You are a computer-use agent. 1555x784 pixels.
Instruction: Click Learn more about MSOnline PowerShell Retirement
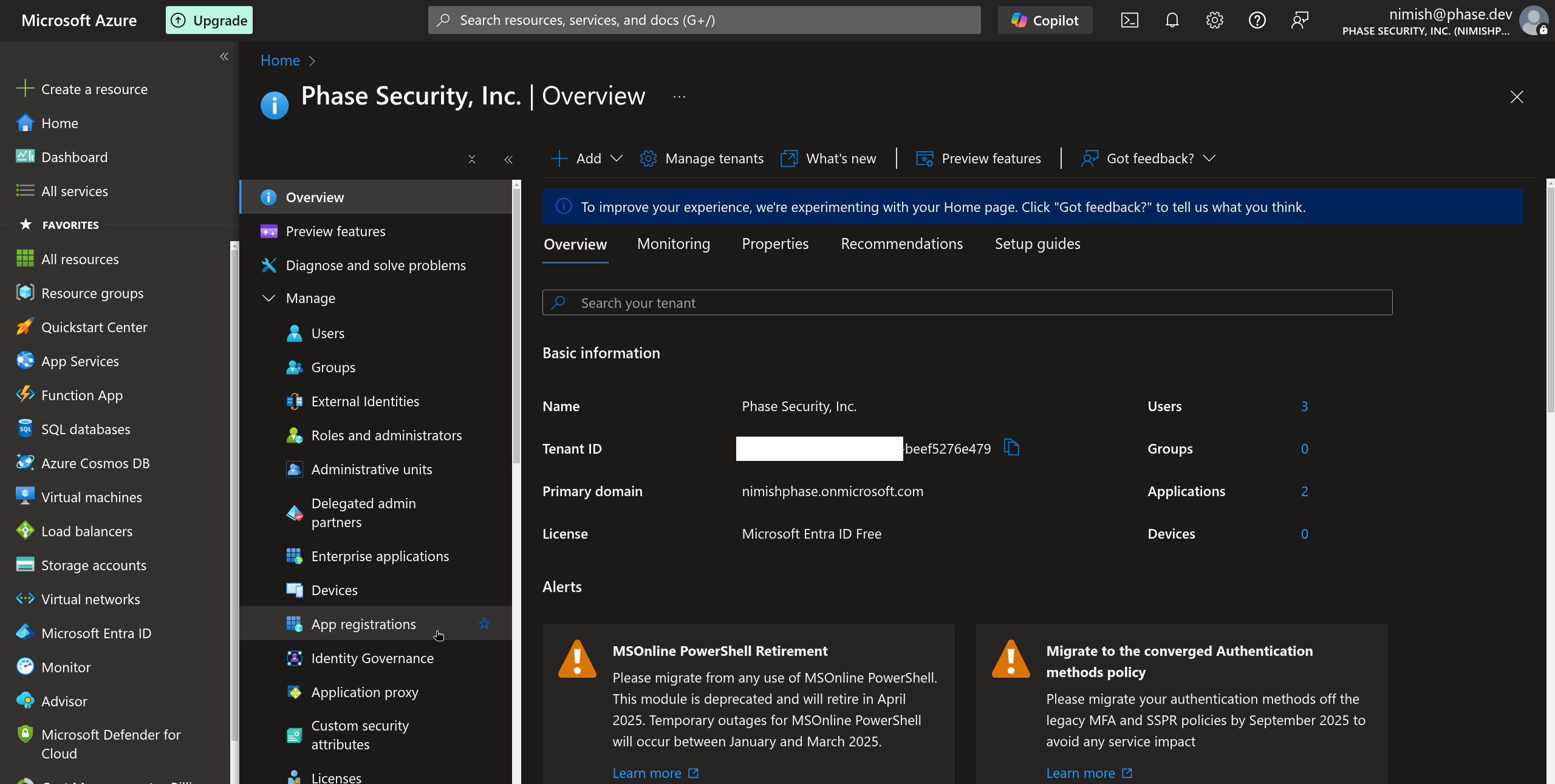[648, 772]
